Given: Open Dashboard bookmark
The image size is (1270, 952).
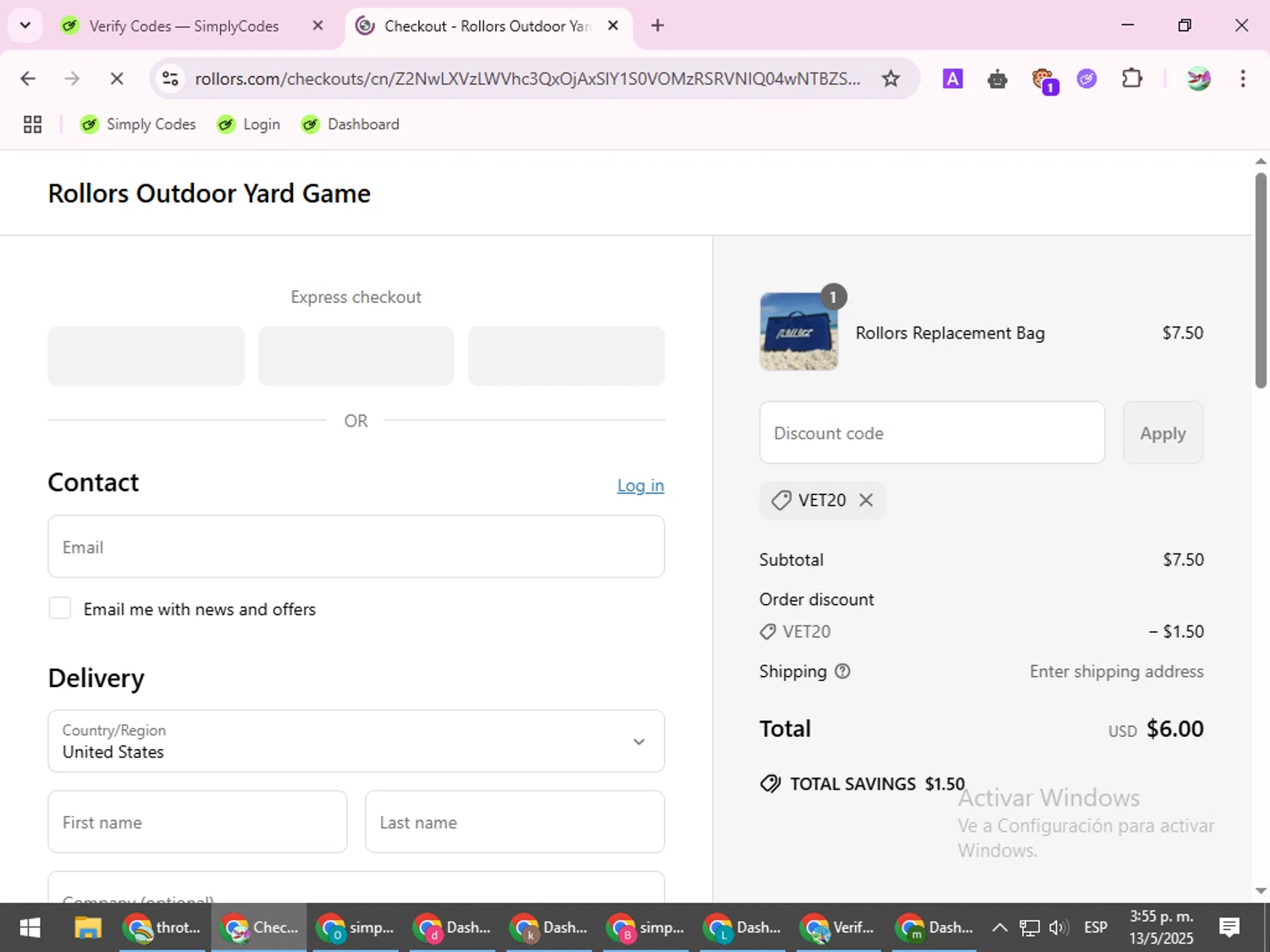Looking at the screenshot, I should pos(351,124).
